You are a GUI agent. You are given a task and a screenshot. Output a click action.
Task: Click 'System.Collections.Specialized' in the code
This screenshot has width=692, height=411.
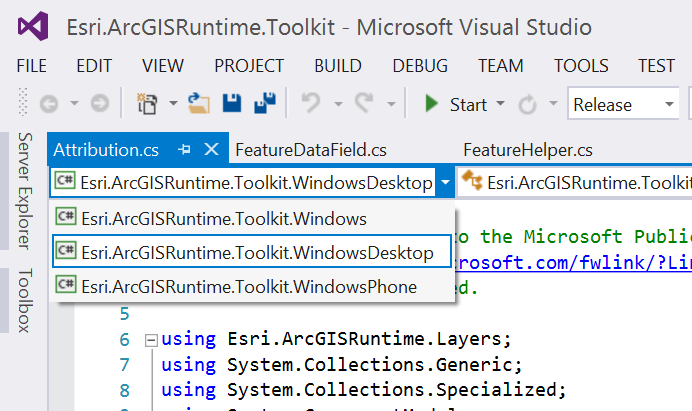pos(391,390)
